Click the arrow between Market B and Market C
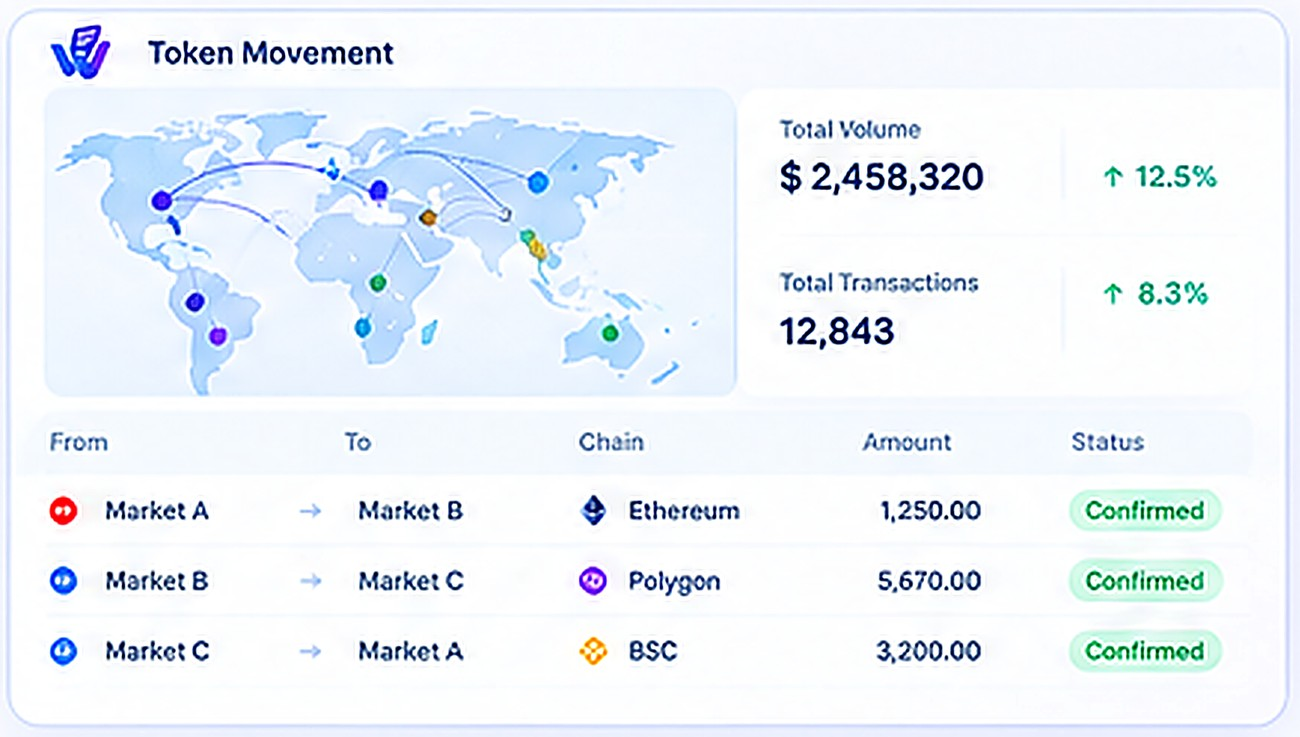Viewport: 1300px width, 737px height. pos(311,581)
